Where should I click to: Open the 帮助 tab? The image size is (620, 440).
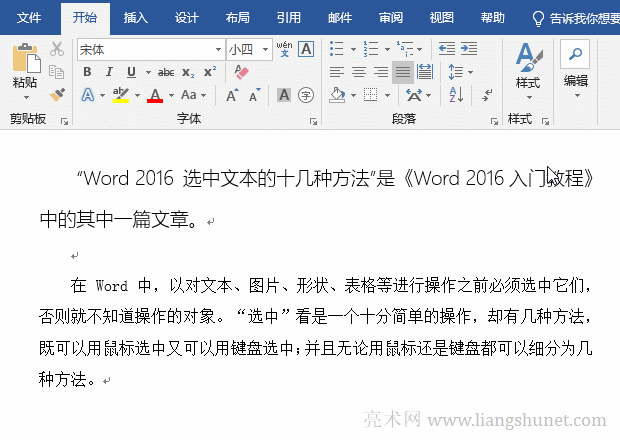pyautogui.click(x=493, y=18)
